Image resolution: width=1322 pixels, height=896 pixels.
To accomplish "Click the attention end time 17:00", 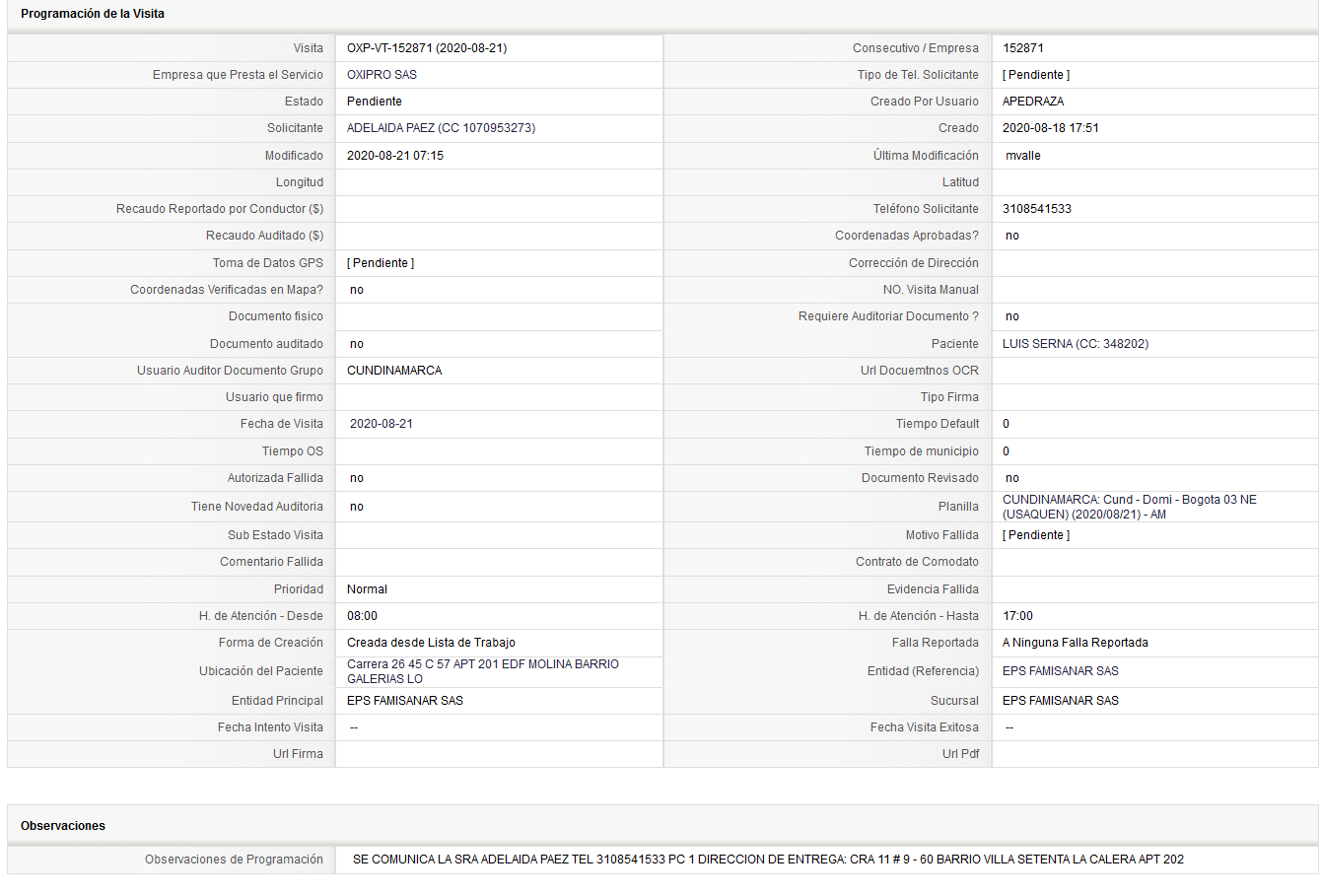I will [1018, 616].
